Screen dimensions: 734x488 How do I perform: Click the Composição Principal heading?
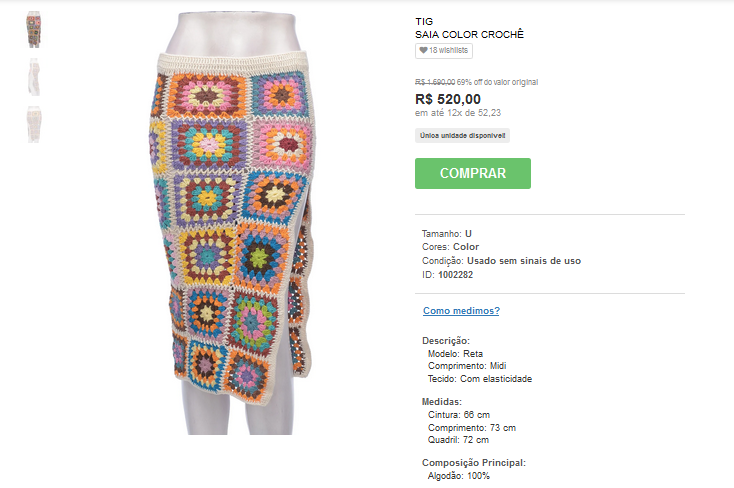474,463
